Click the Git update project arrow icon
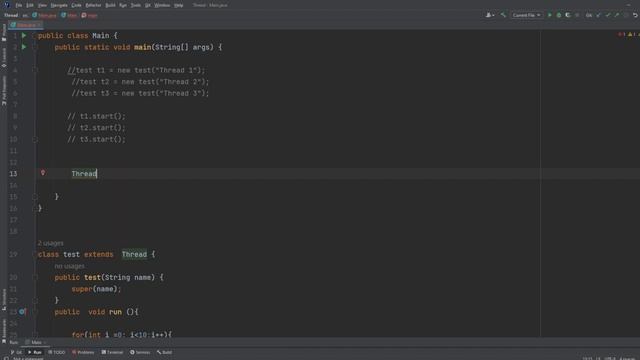This screenshot has width=640, height=360. point(599,15)
